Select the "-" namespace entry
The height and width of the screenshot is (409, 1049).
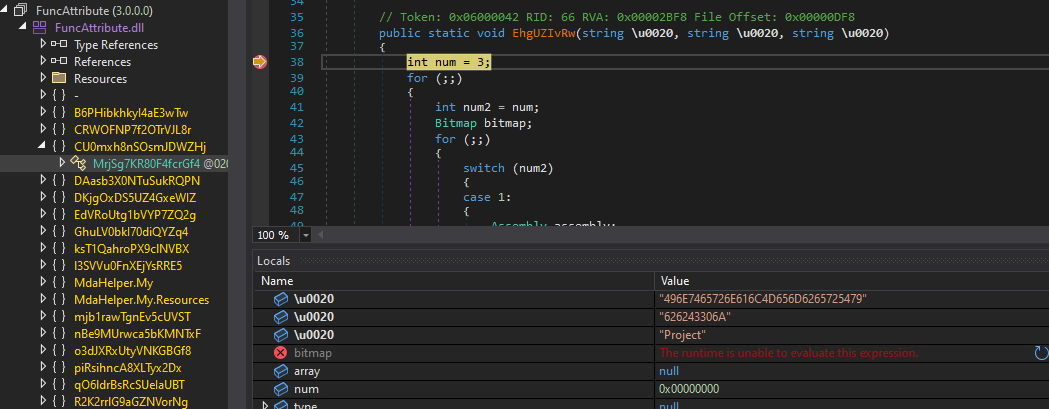coord(76,96)
